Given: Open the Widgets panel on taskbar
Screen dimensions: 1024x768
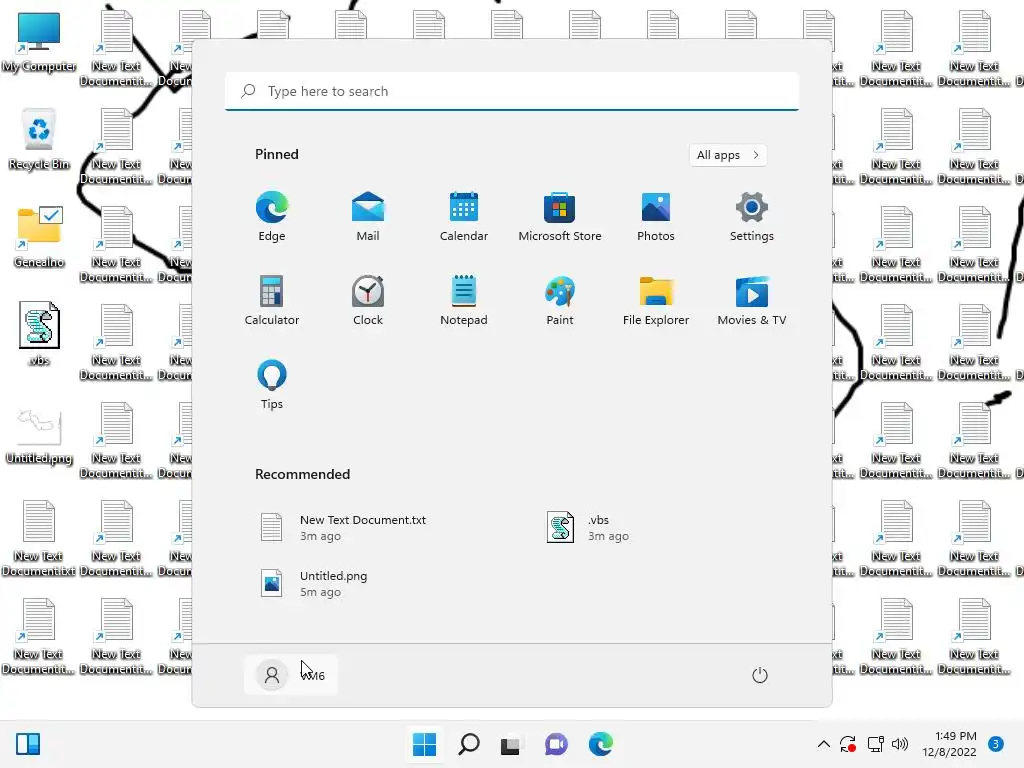Looking at the screenshot, I should click(28, 744).
